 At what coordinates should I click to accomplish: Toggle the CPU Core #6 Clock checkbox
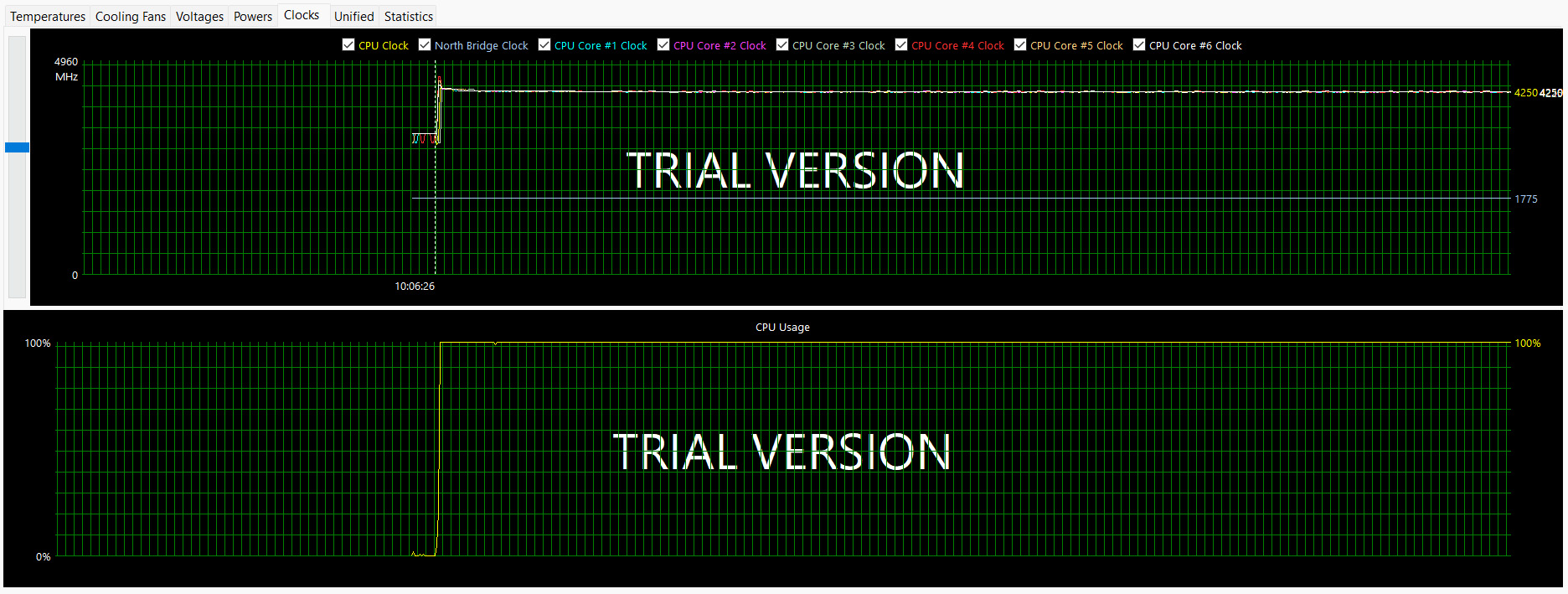(x=1139, y=44)
